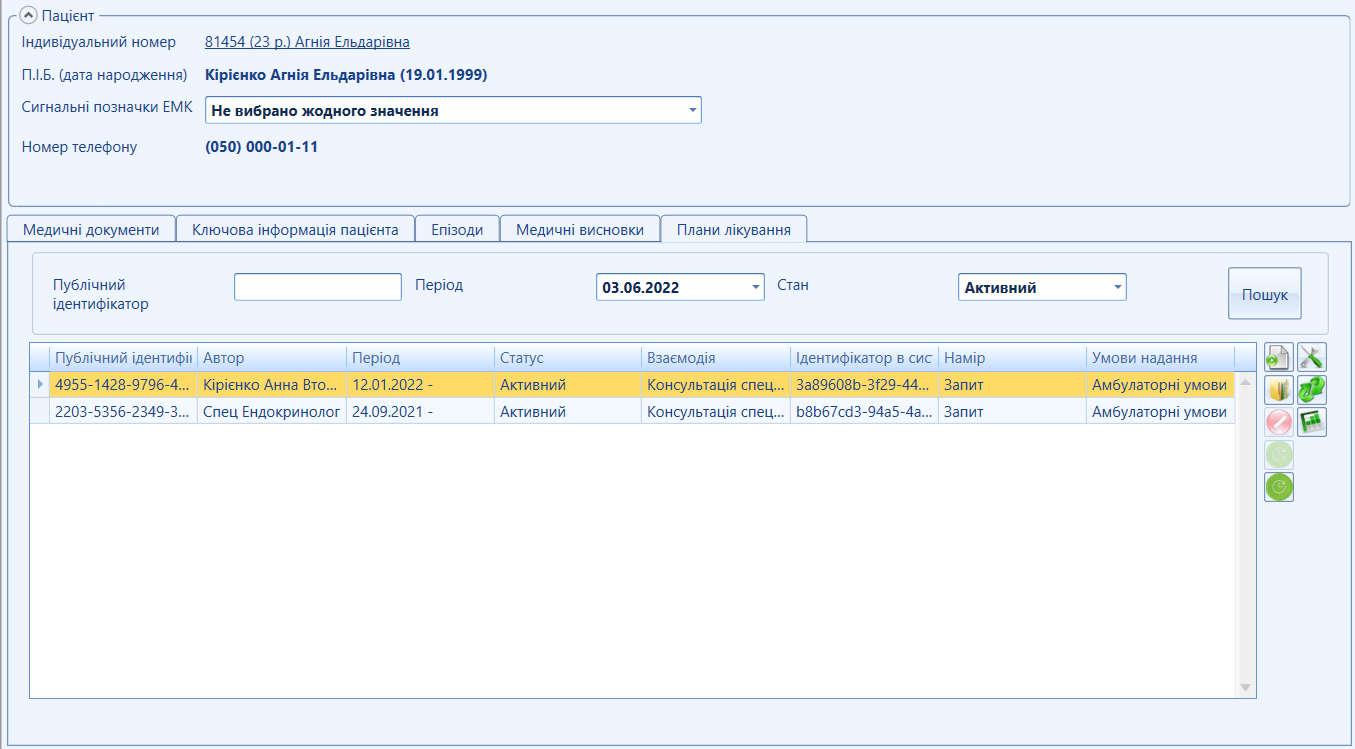This screenshot has height=749, width=1355.
Task: Click the faded green clock icon
Action: [x=1279, y=455]
